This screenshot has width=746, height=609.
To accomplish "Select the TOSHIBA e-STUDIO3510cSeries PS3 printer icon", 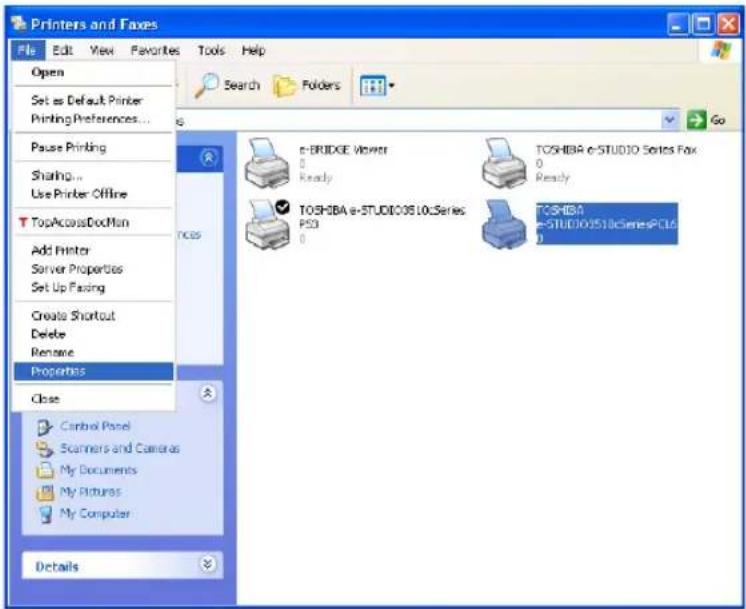I will 267,225.
